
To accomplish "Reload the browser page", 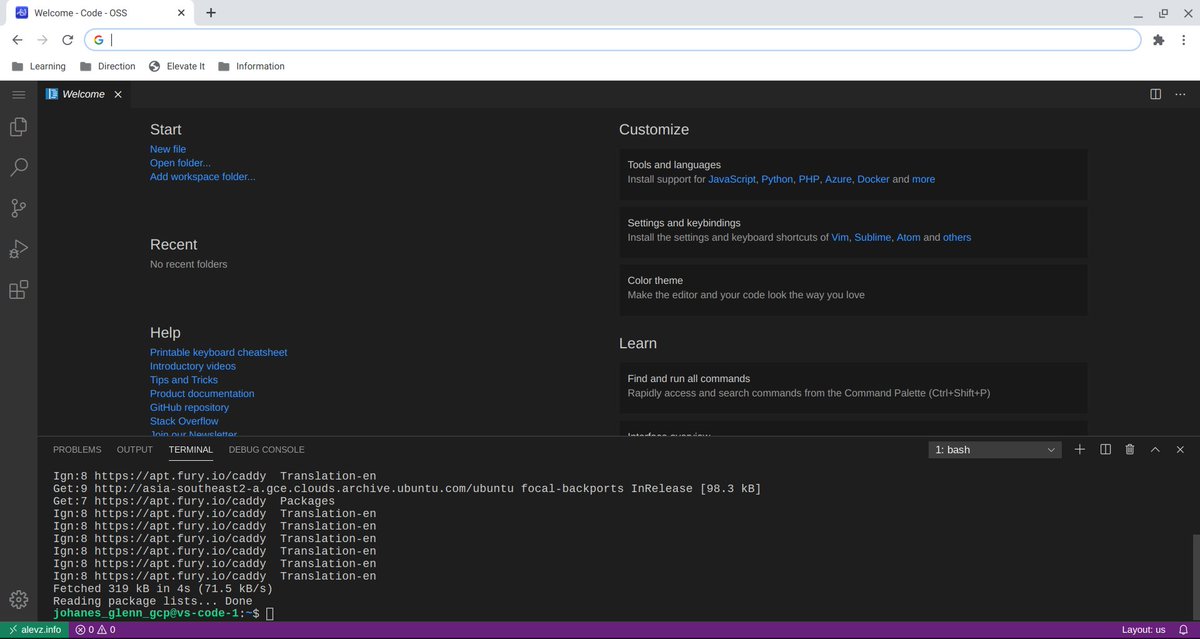I will point(67,40).
